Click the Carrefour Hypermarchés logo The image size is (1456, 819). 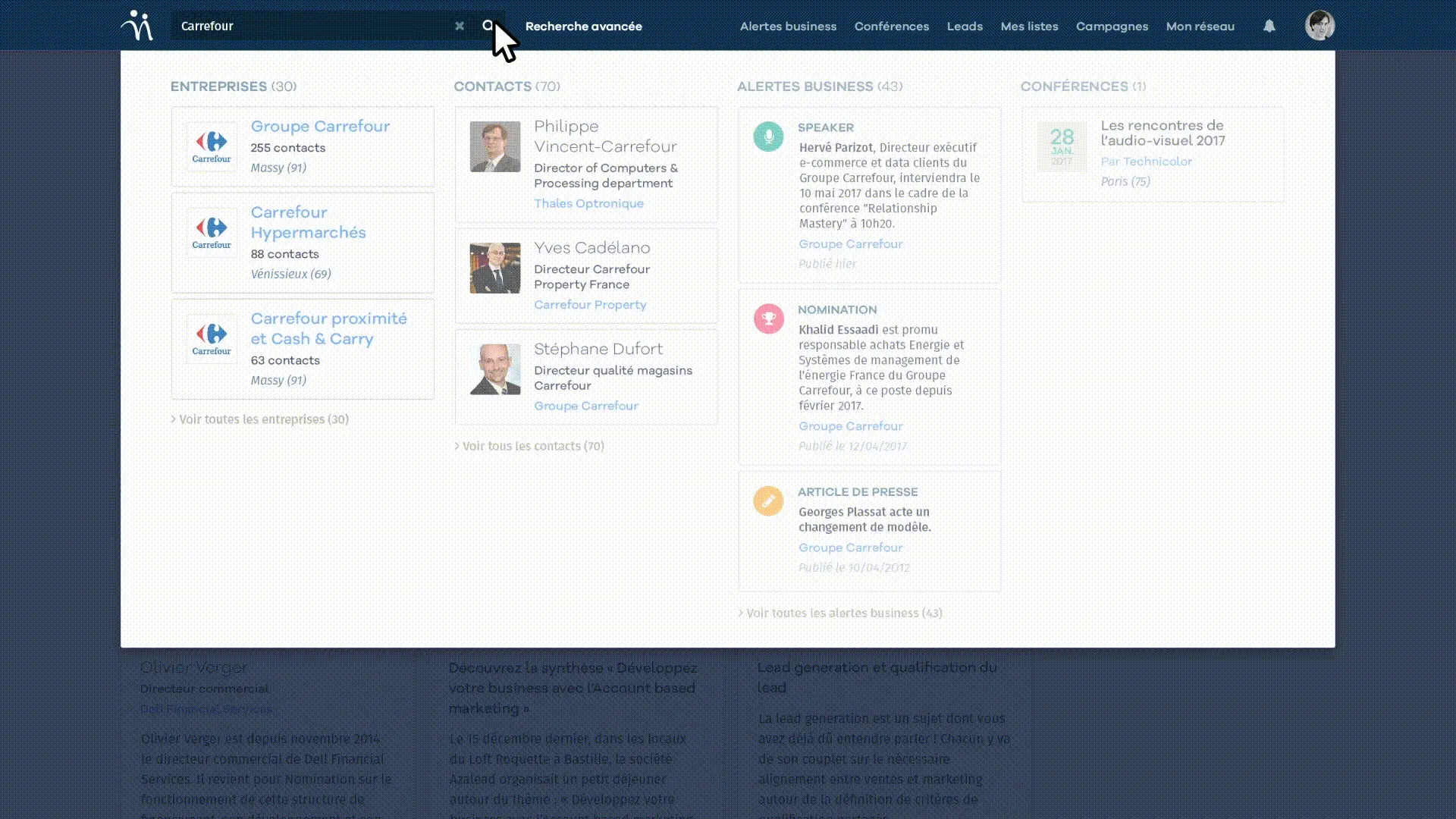212,233
